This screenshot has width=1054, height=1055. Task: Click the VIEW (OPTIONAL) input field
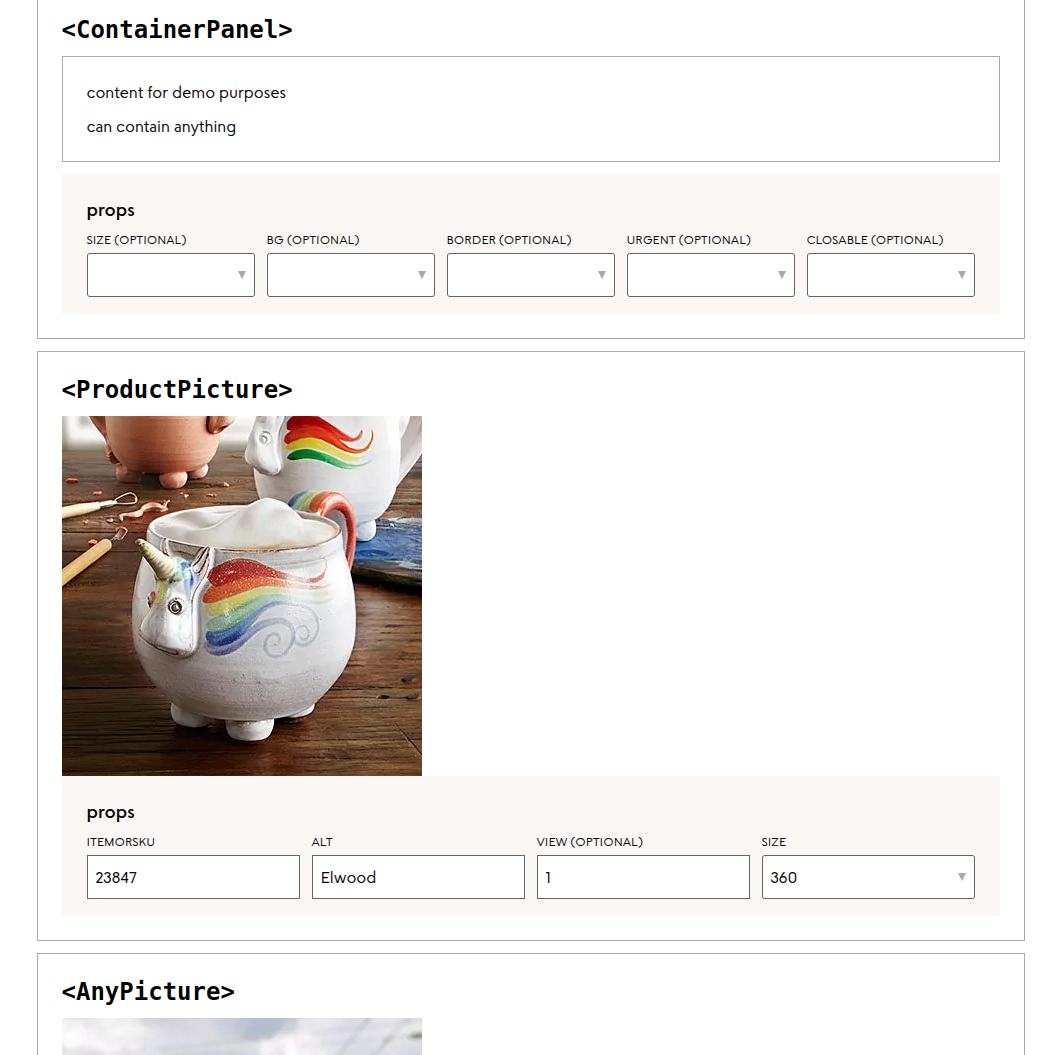pyautogui.click(x=643, y=877)
